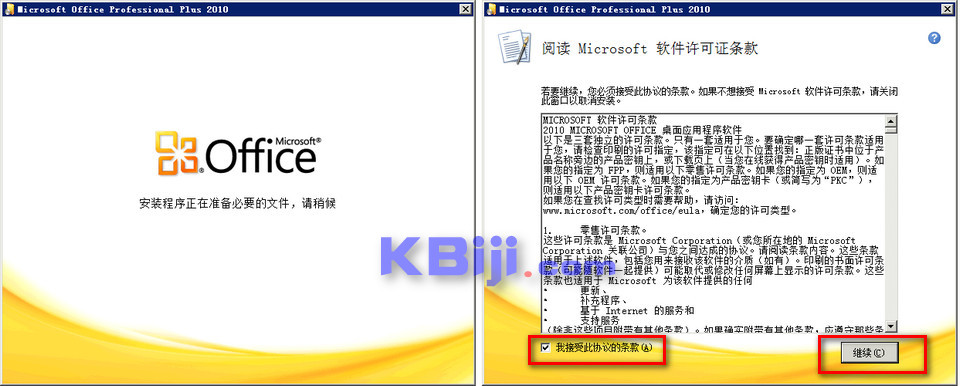Click the 继续(C) continue button
The image size is (960, 386).
click(868, 353)
